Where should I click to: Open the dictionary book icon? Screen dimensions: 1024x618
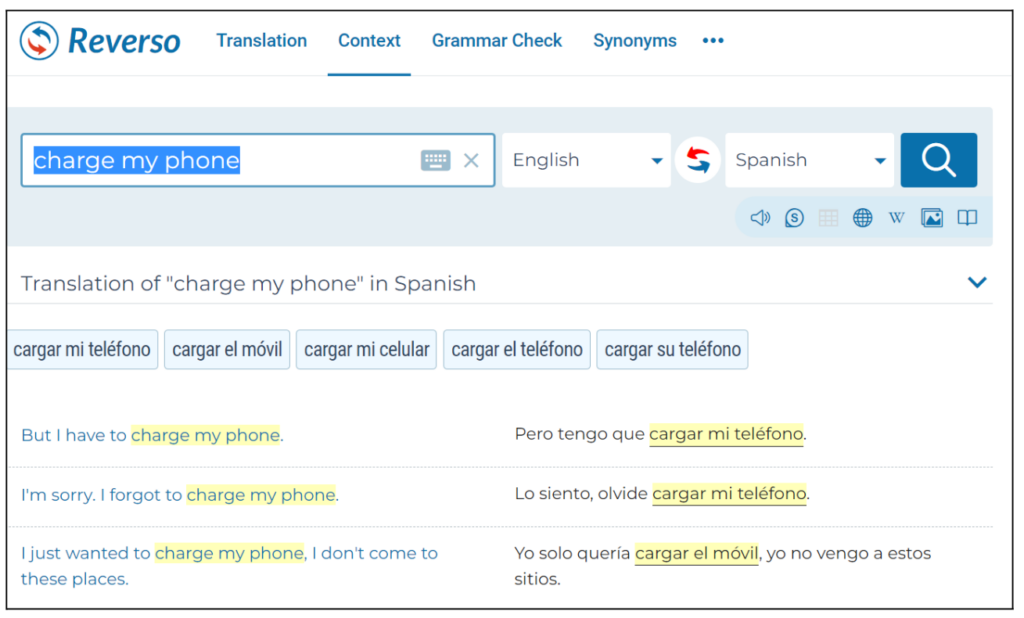966,218
